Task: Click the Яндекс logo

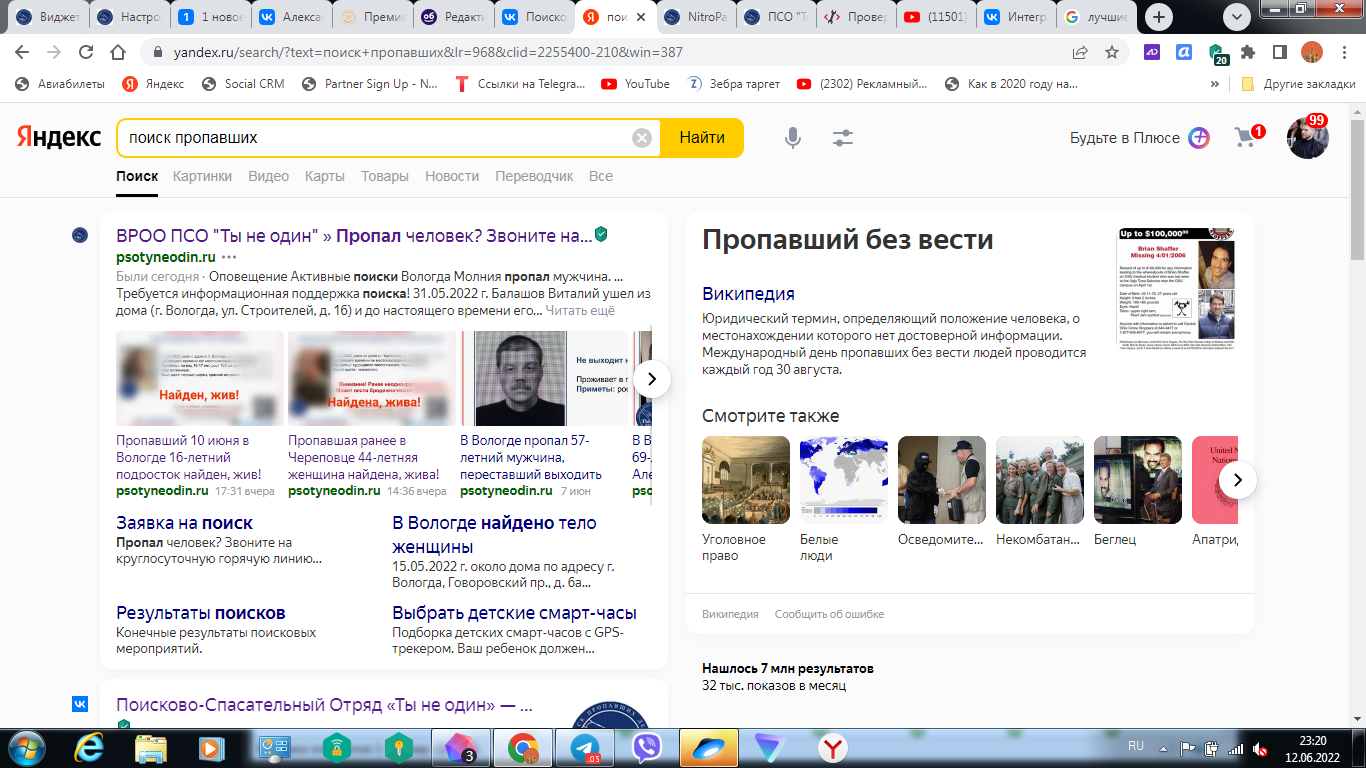Action: 59,138
